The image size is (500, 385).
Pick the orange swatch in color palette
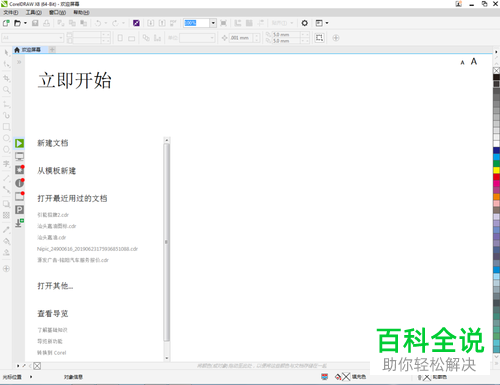click(497, 197)
